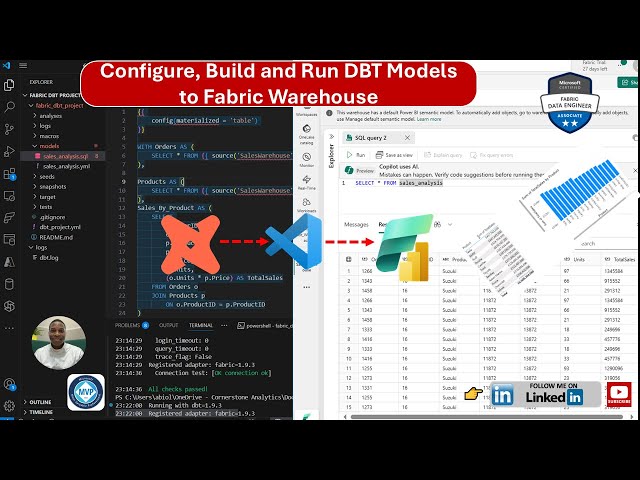Follow the Learn more link
Viewport: 640px width, 480px height.
point(429,119)
